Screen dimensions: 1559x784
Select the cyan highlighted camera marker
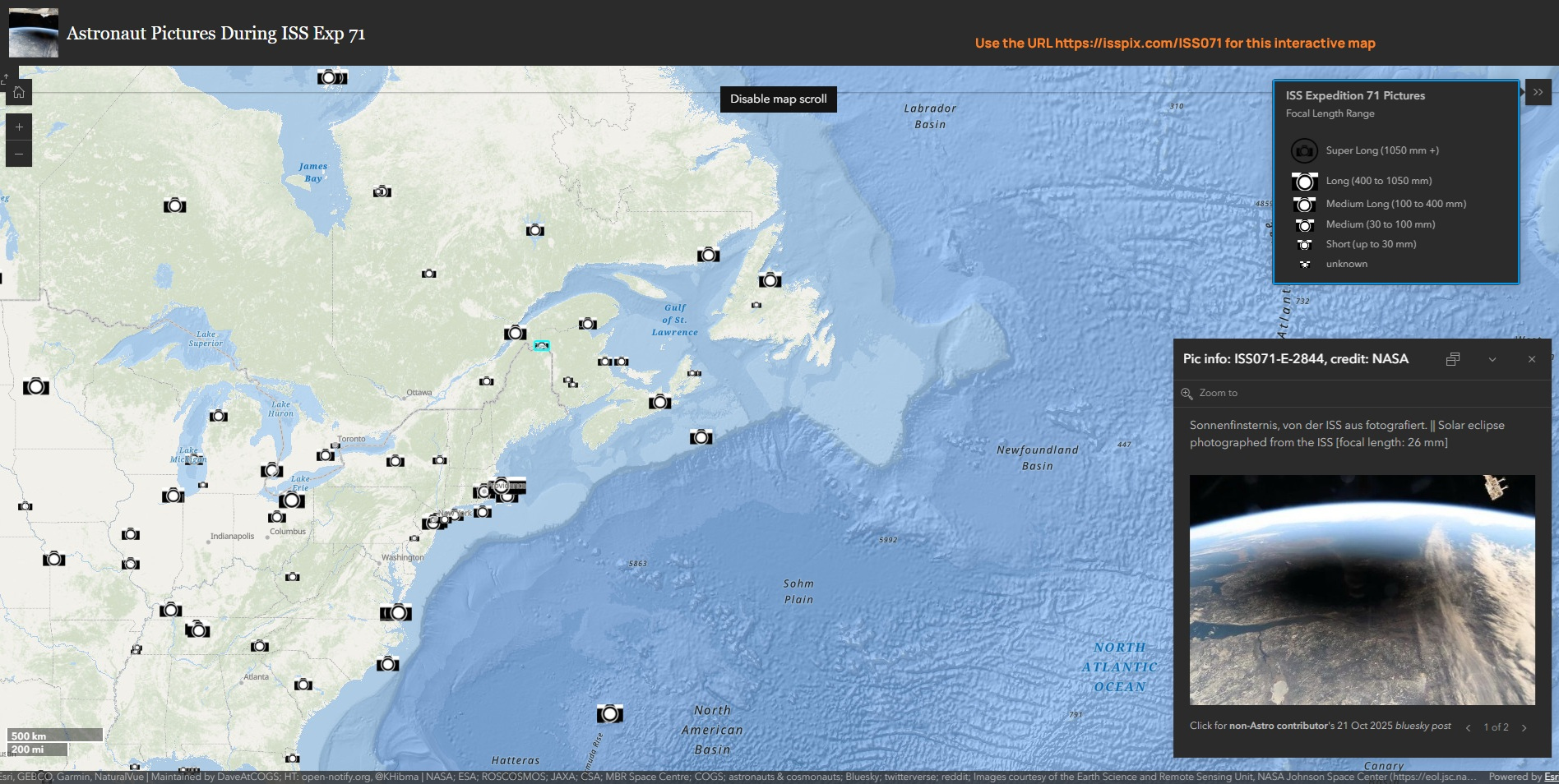pos(541,346)
